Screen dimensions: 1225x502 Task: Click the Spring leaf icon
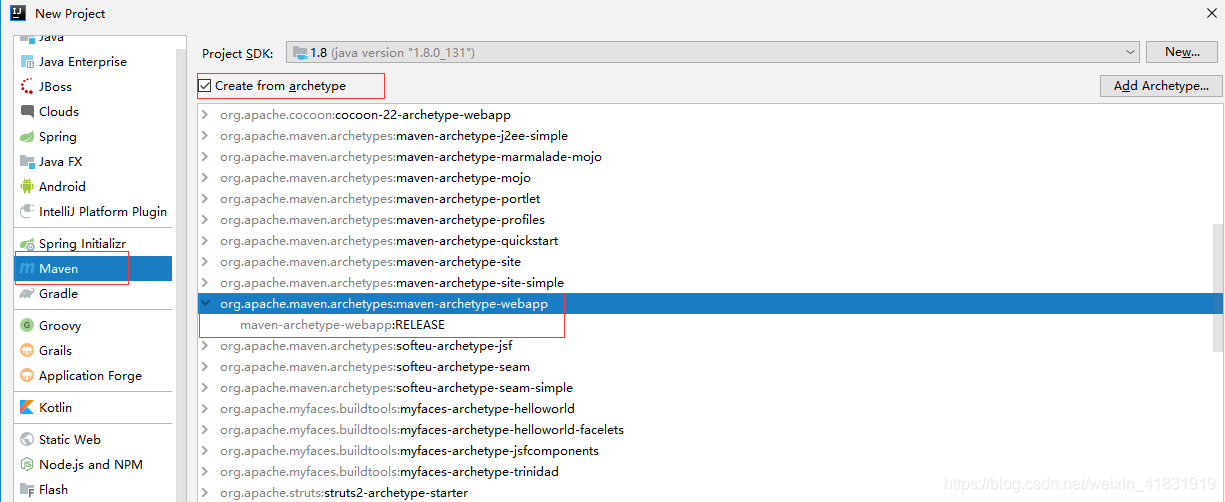(x=27, y=137)
